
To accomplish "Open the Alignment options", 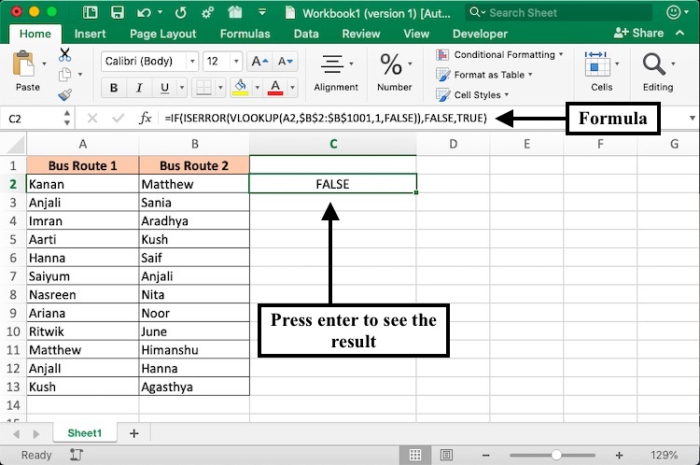I will click(336, 71).
